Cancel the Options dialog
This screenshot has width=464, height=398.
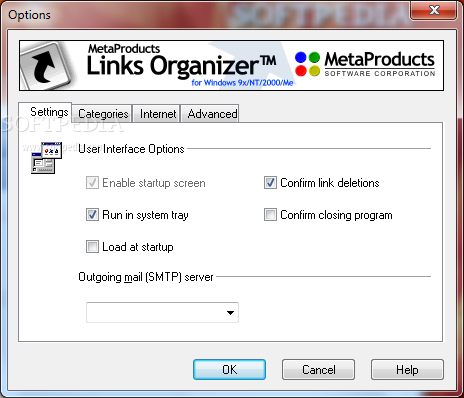tap(318, 369)
